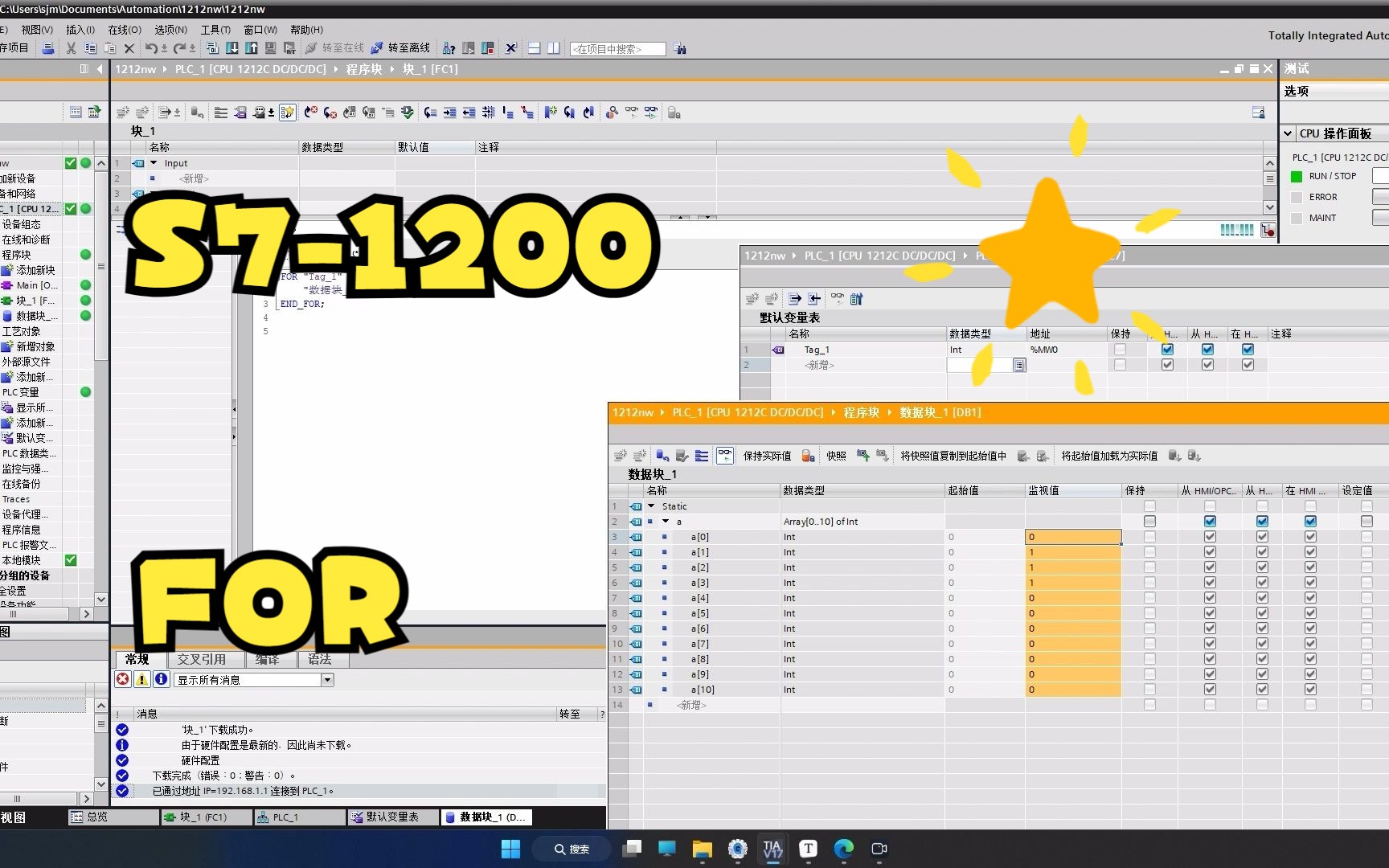Open the 工具(T) menu
1389x868 pixels.
pos(215,30)
